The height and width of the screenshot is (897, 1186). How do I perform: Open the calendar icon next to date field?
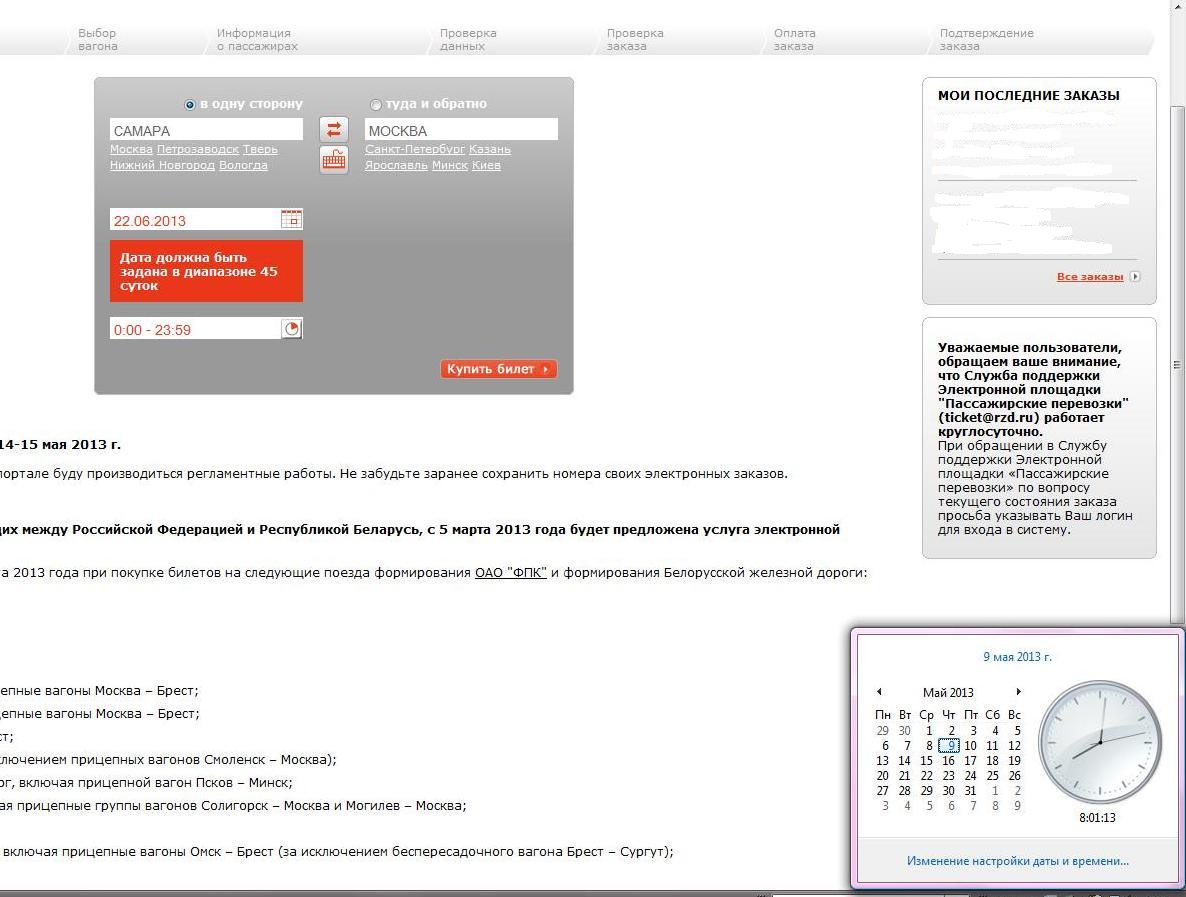point(291,219)
